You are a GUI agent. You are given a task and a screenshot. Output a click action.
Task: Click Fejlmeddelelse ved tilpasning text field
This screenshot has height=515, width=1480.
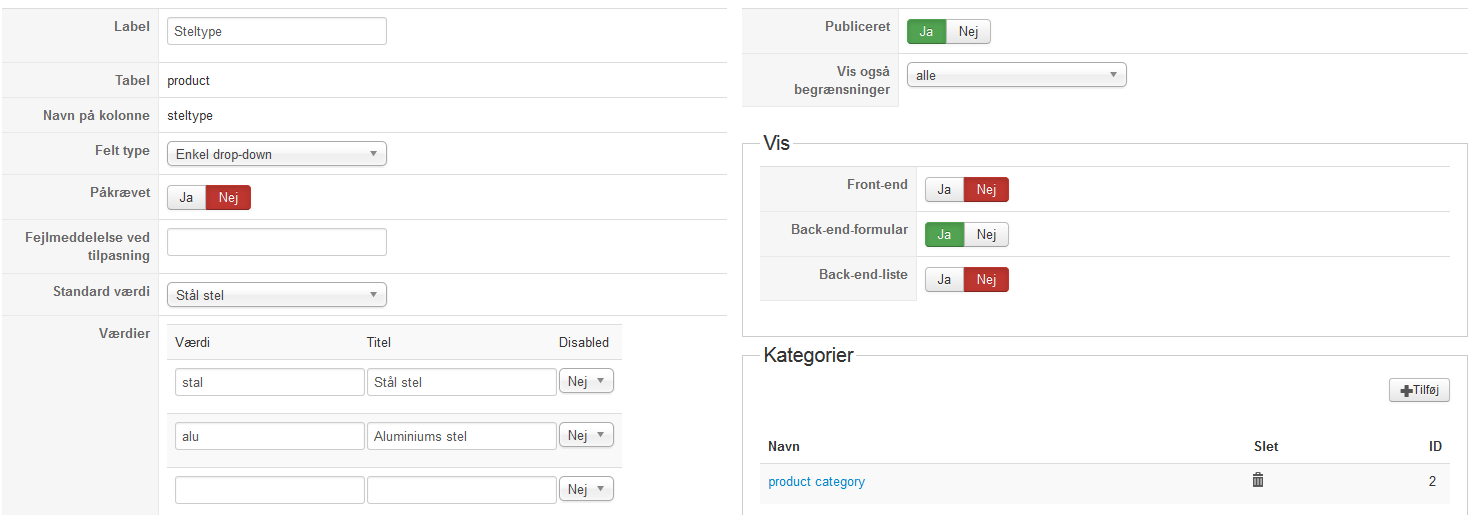276,242
